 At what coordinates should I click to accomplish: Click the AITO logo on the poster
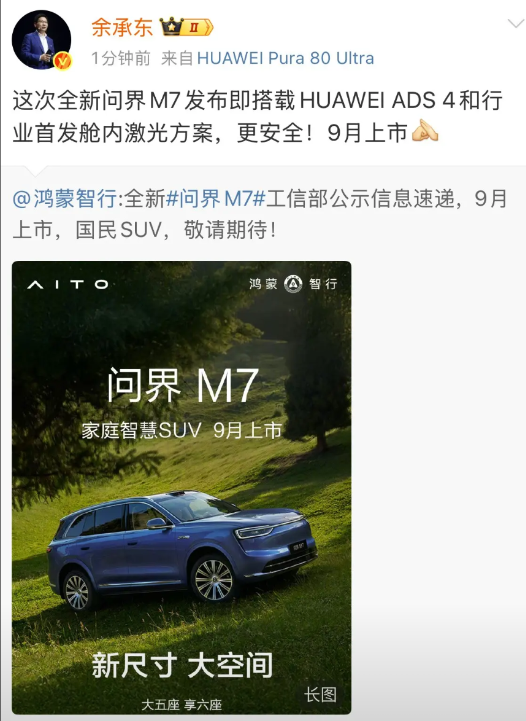(68, 285)
